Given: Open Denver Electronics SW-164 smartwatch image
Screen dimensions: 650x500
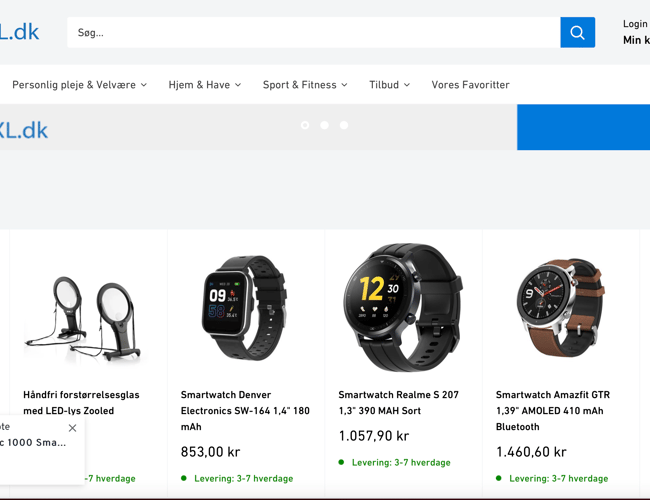Looking at the screenshot, I should (x=245, y=308).
